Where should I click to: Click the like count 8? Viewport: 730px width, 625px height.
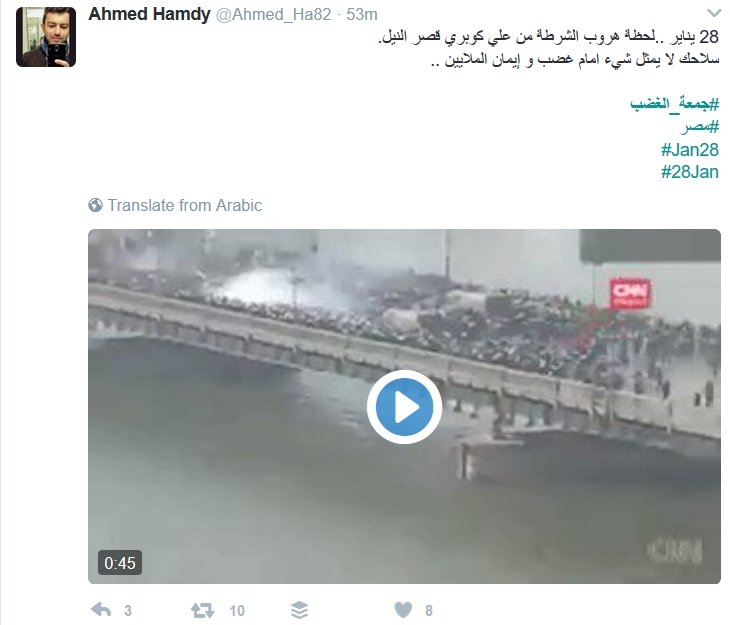click(x=429, y=611)
